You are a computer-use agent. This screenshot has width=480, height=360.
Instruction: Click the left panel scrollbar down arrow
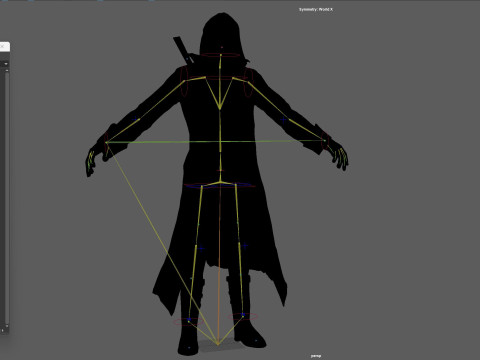click(x=6, y=325)
